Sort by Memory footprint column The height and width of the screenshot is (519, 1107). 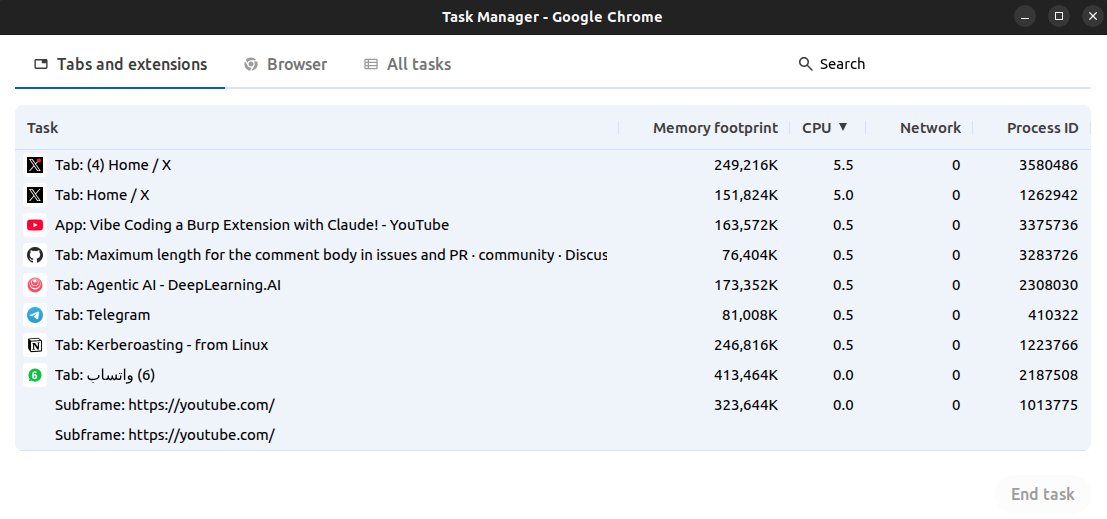(715, 128)
